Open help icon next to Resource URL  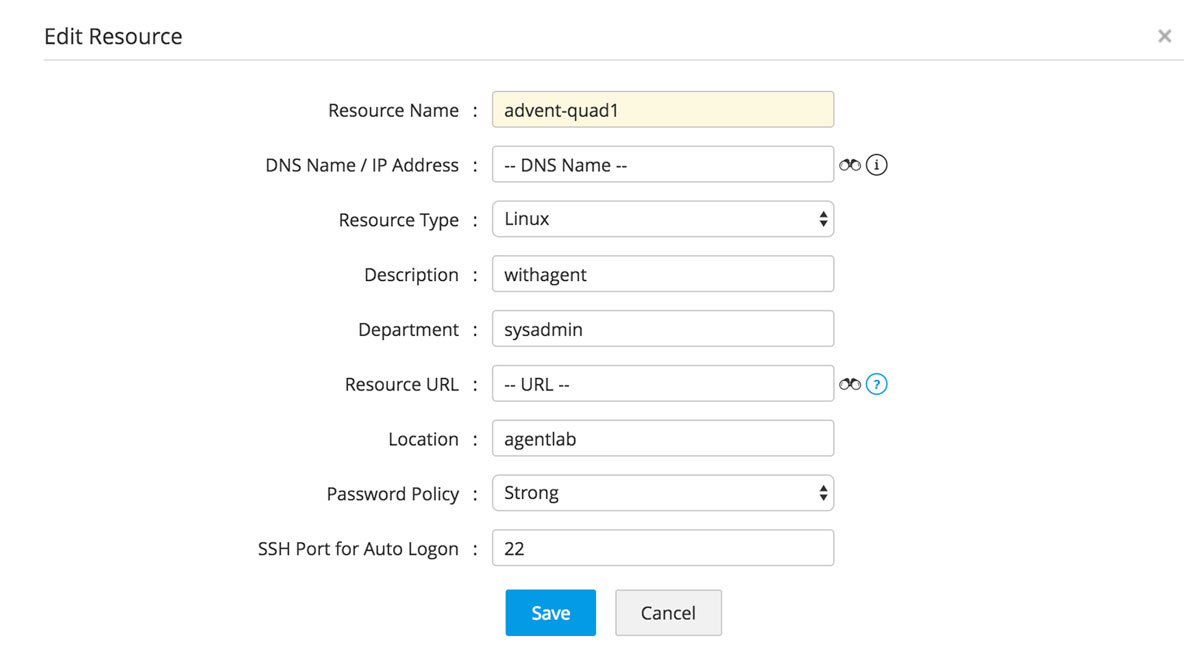[877, 384]
